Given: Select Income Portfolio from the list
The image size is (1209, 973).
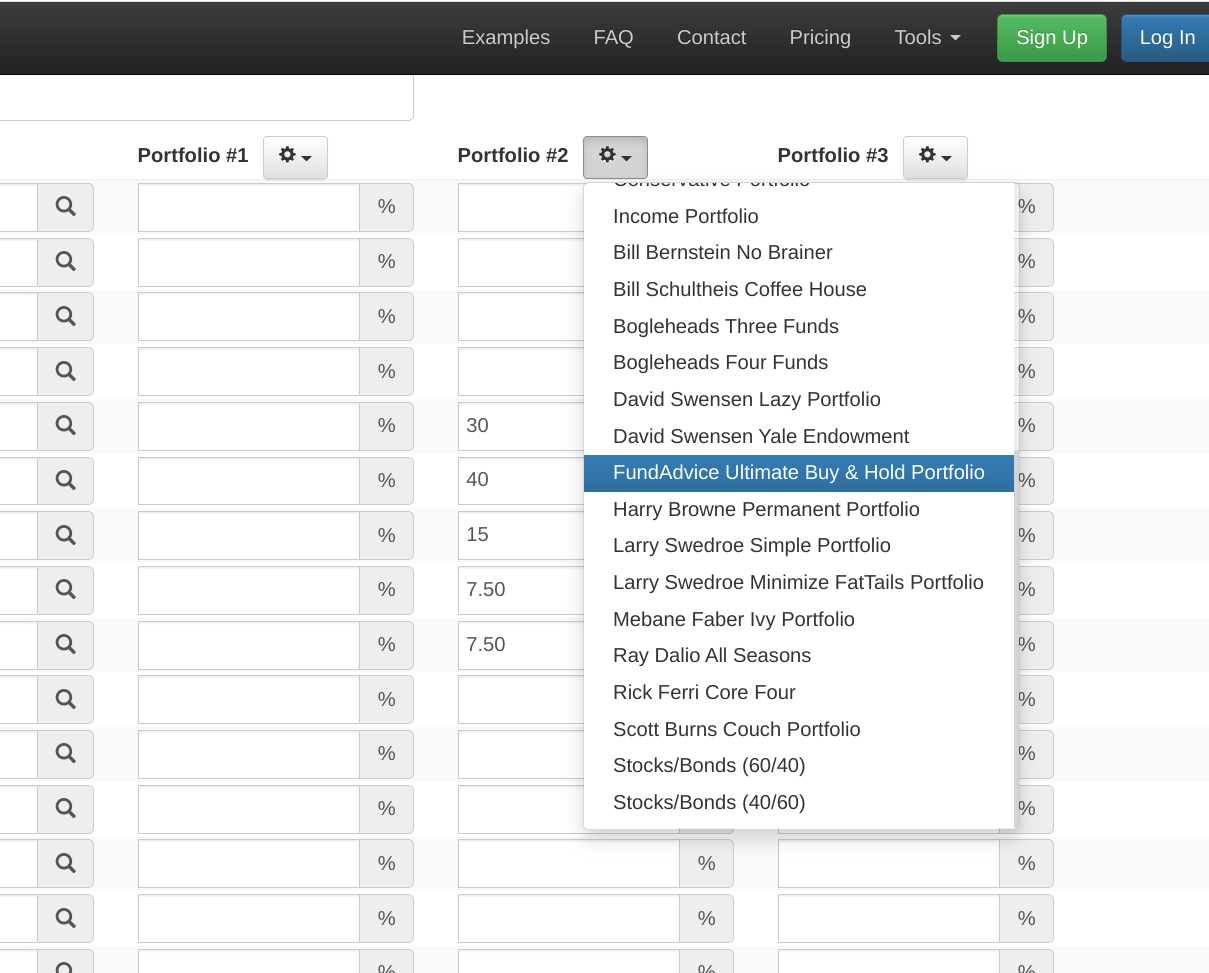Looking at the screenshot, I should pos(799,216).
